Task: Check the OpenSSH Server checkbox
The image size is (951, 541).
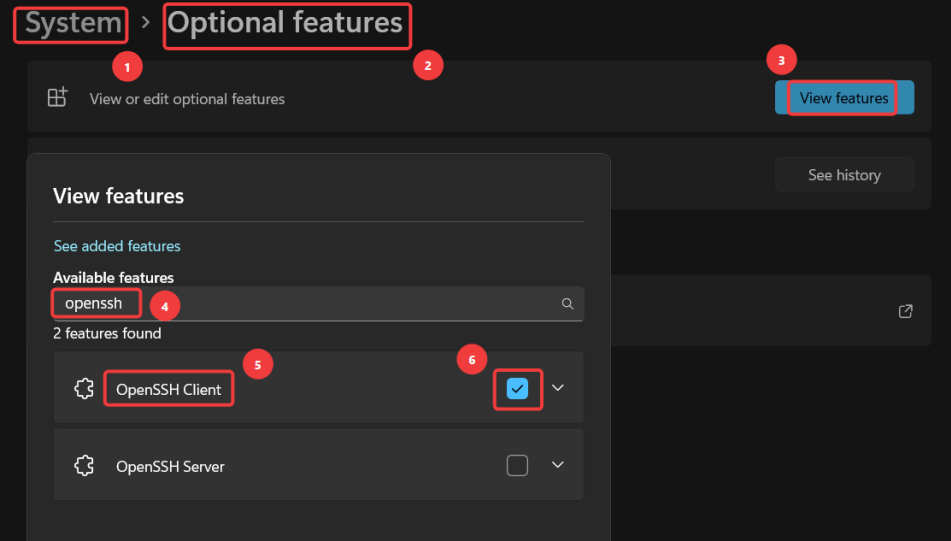Action: 517,465
